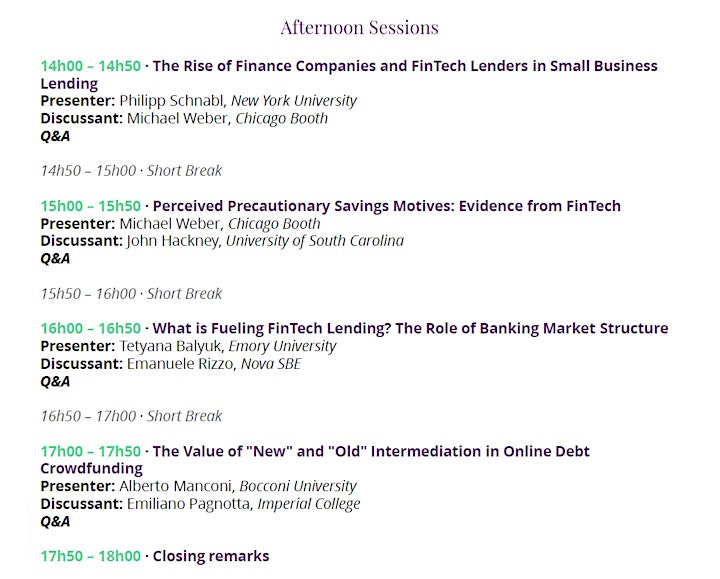This screenshot has width=720, height=579.
Task: Open the Value of New and Old Intermediation title
Action: point(315,460)
